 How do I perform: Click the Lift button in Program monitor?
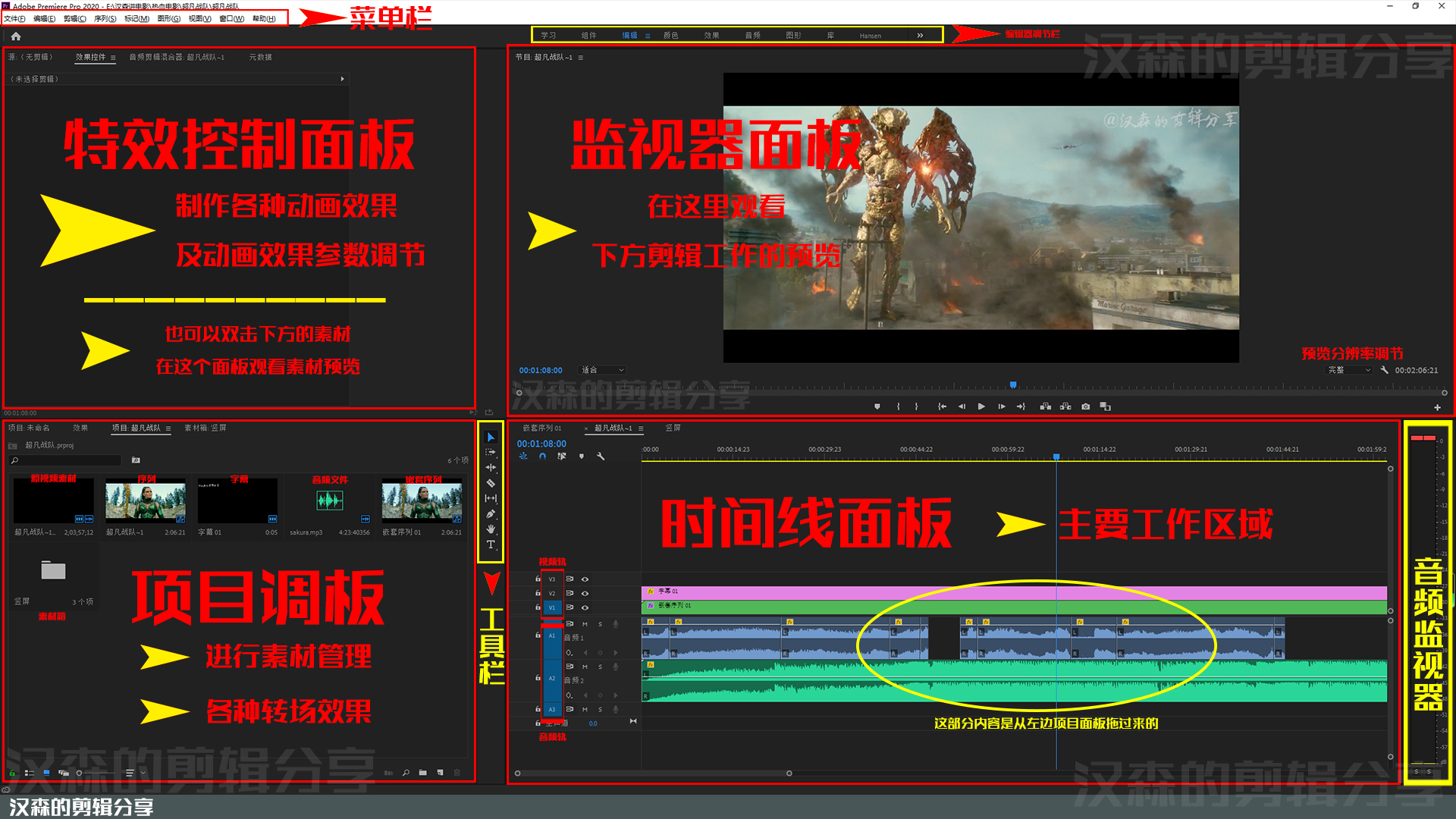[1046, 406]
